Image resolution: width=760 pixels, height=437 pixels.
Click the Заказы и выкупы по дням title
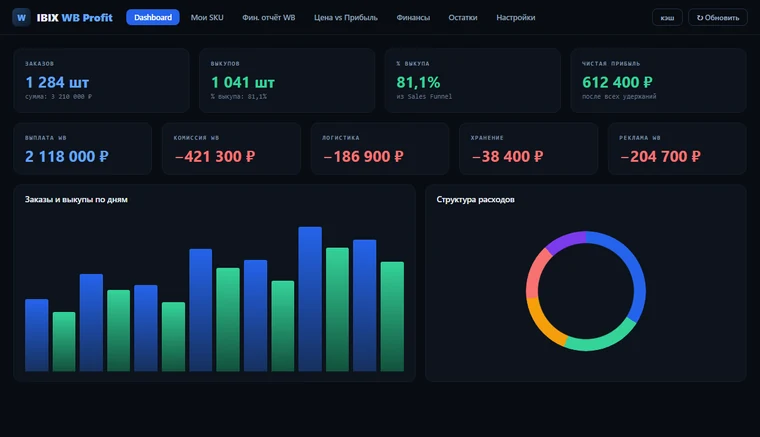[76, 200]
